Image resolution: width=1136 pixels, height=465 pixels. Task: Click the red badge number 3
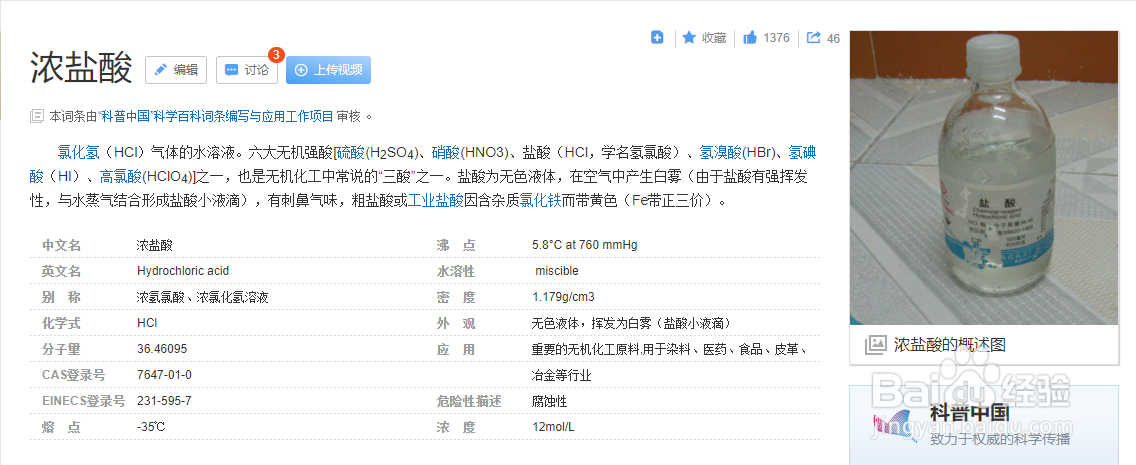pos(276,54)
